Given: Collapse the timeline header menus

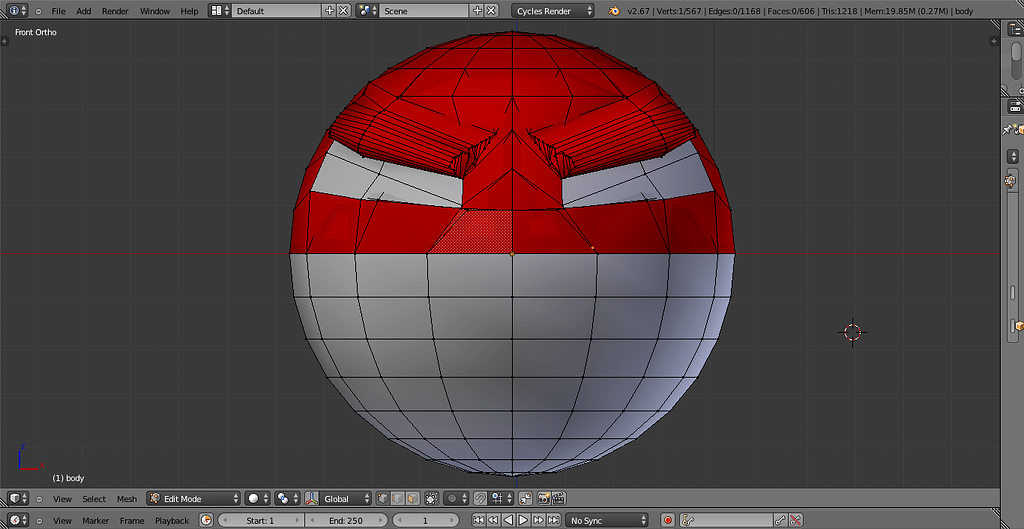Looking at the screenshot, I should [x=38, y=521].
